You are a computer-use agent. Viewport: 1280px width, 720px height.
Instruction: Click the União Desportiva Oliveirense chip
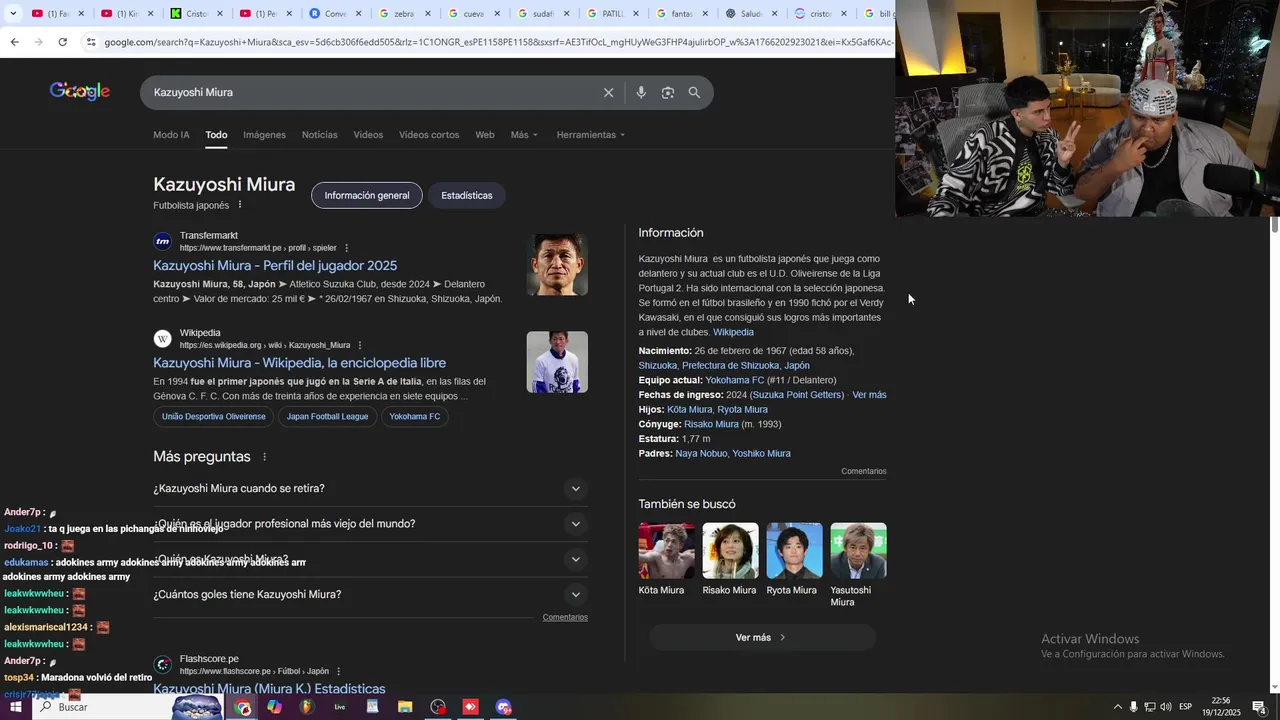[x=214, y=417]
